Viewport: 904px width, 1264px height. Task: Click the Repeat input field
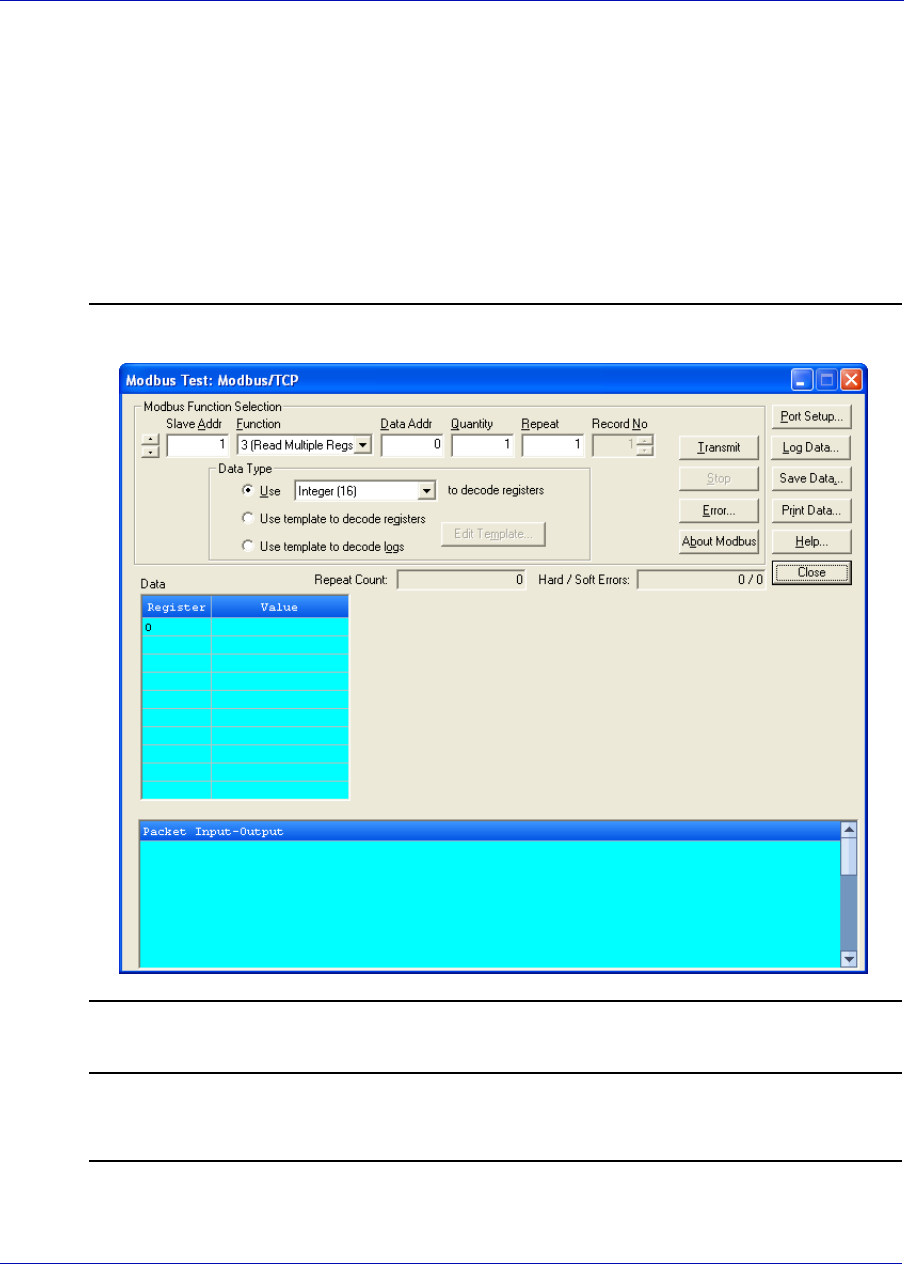click(x=553, y=445)
